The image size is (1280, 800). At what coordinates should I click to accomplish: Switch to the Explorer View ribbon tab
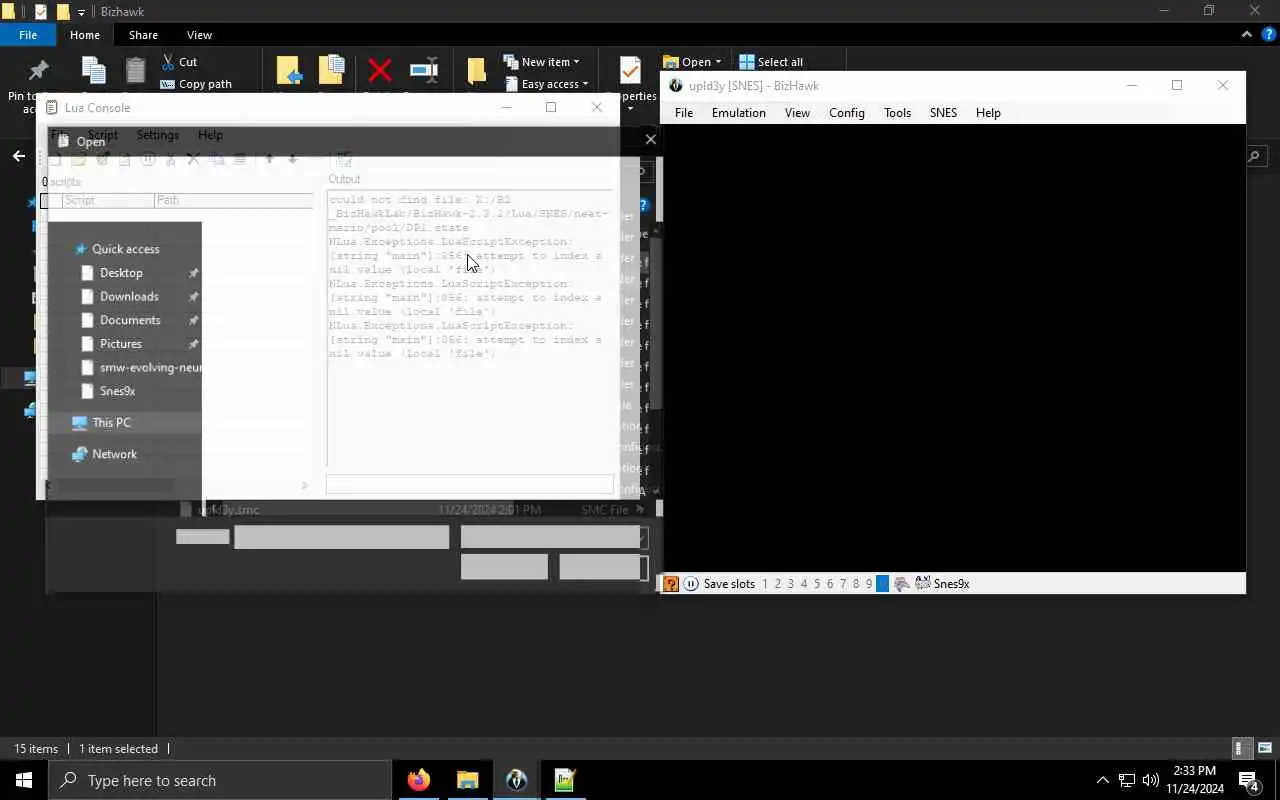point(199,35)
